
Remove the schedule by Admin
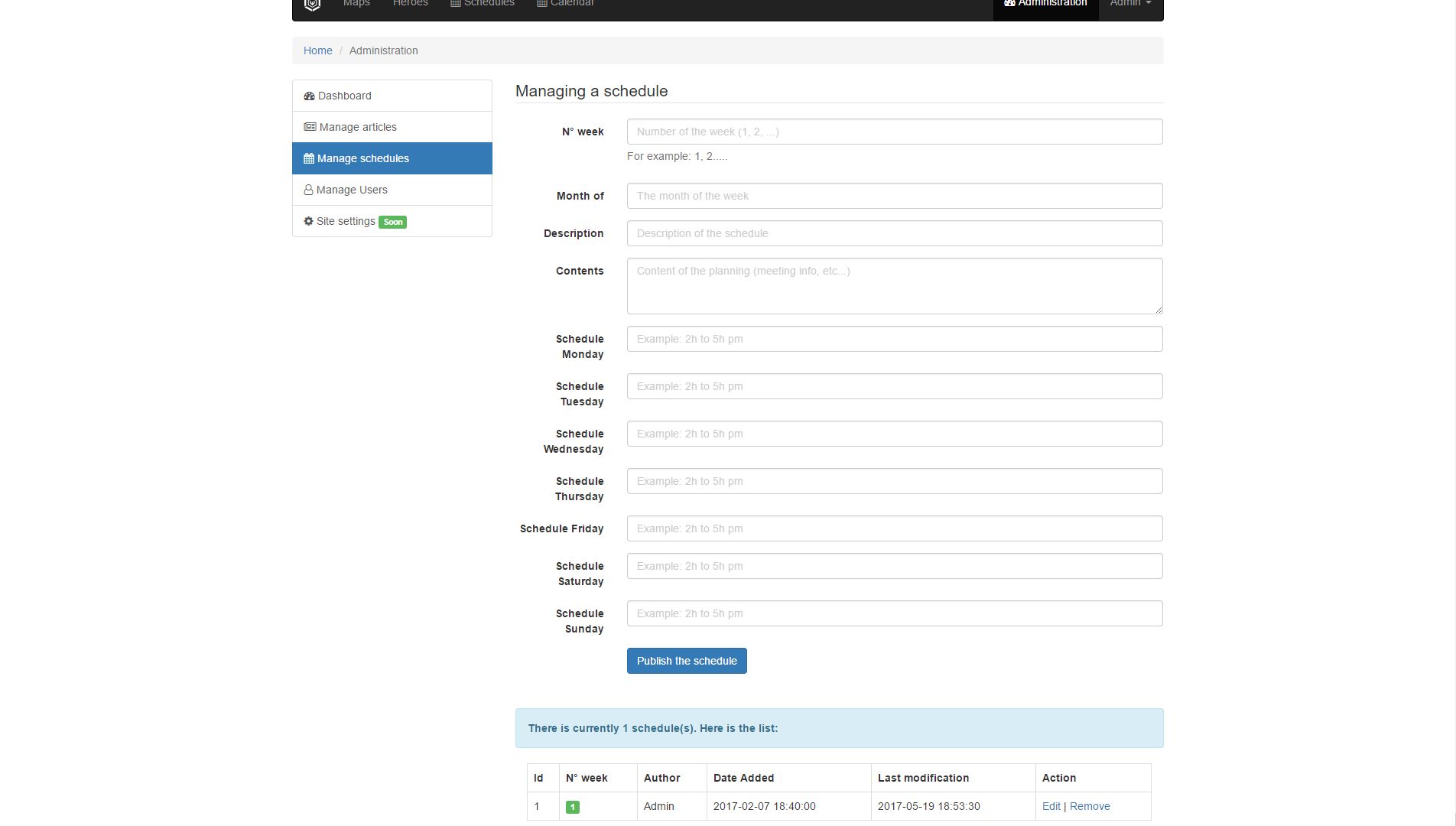click(1090, 806)
